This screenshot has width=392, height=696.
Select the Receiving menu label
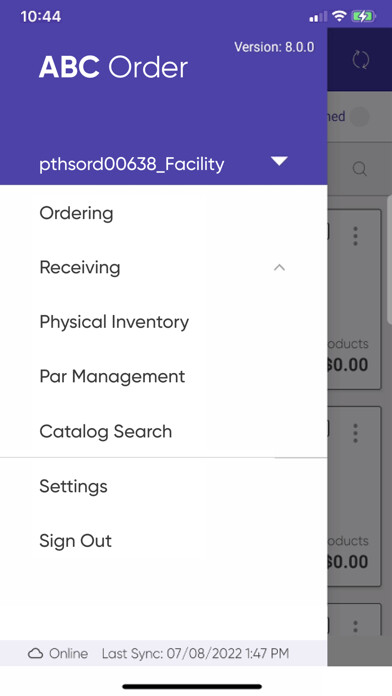pos(80,268)
